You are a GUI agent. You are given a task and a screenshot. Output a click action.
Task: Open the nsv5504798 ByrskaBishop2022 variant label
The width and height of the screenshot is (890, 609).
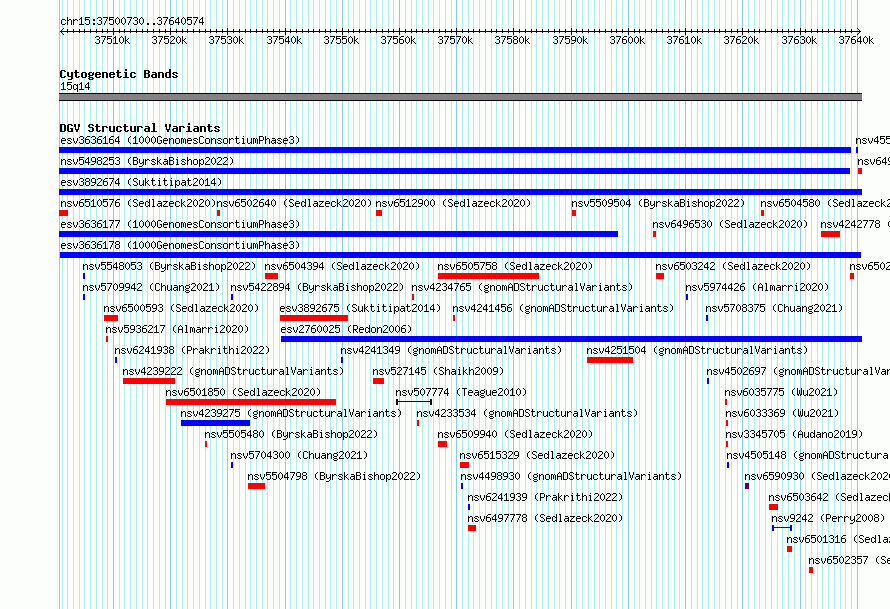[334, 476]
